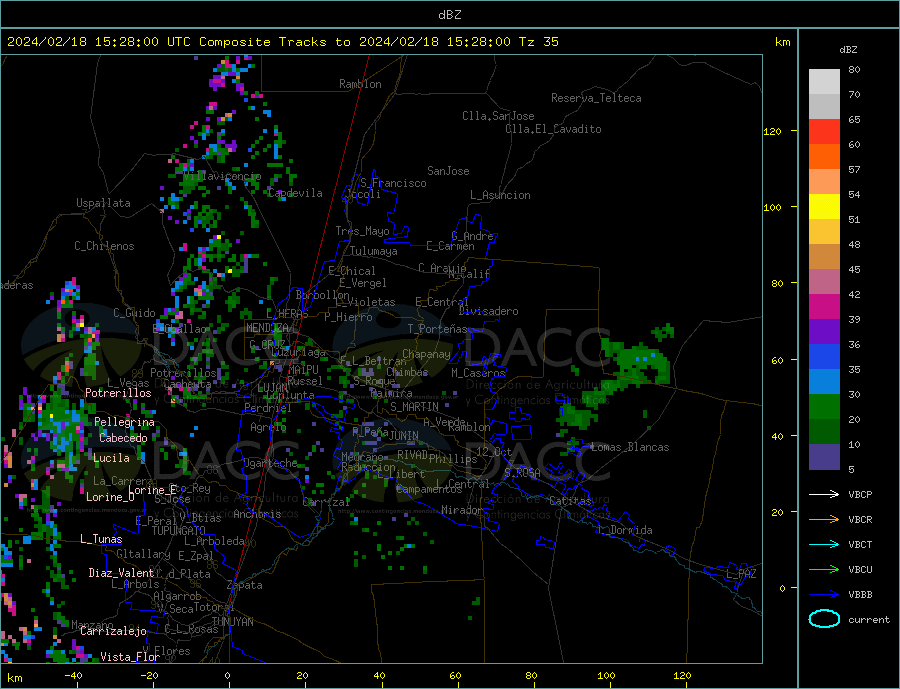Click the Chapanay label

tap(426, 354)
